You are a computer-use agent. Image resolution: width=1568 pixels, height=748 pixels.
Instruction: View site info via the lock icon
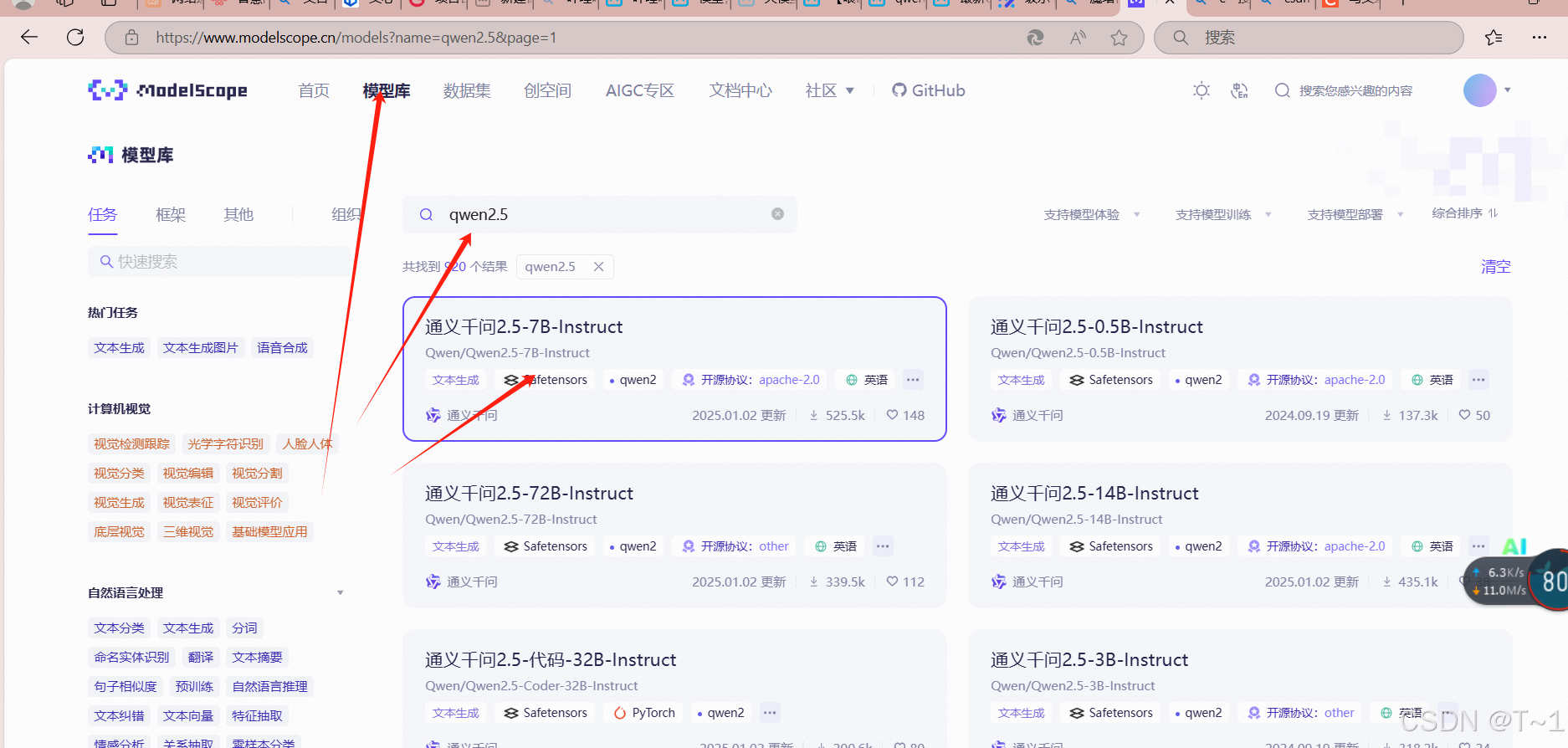click(131, 38)
